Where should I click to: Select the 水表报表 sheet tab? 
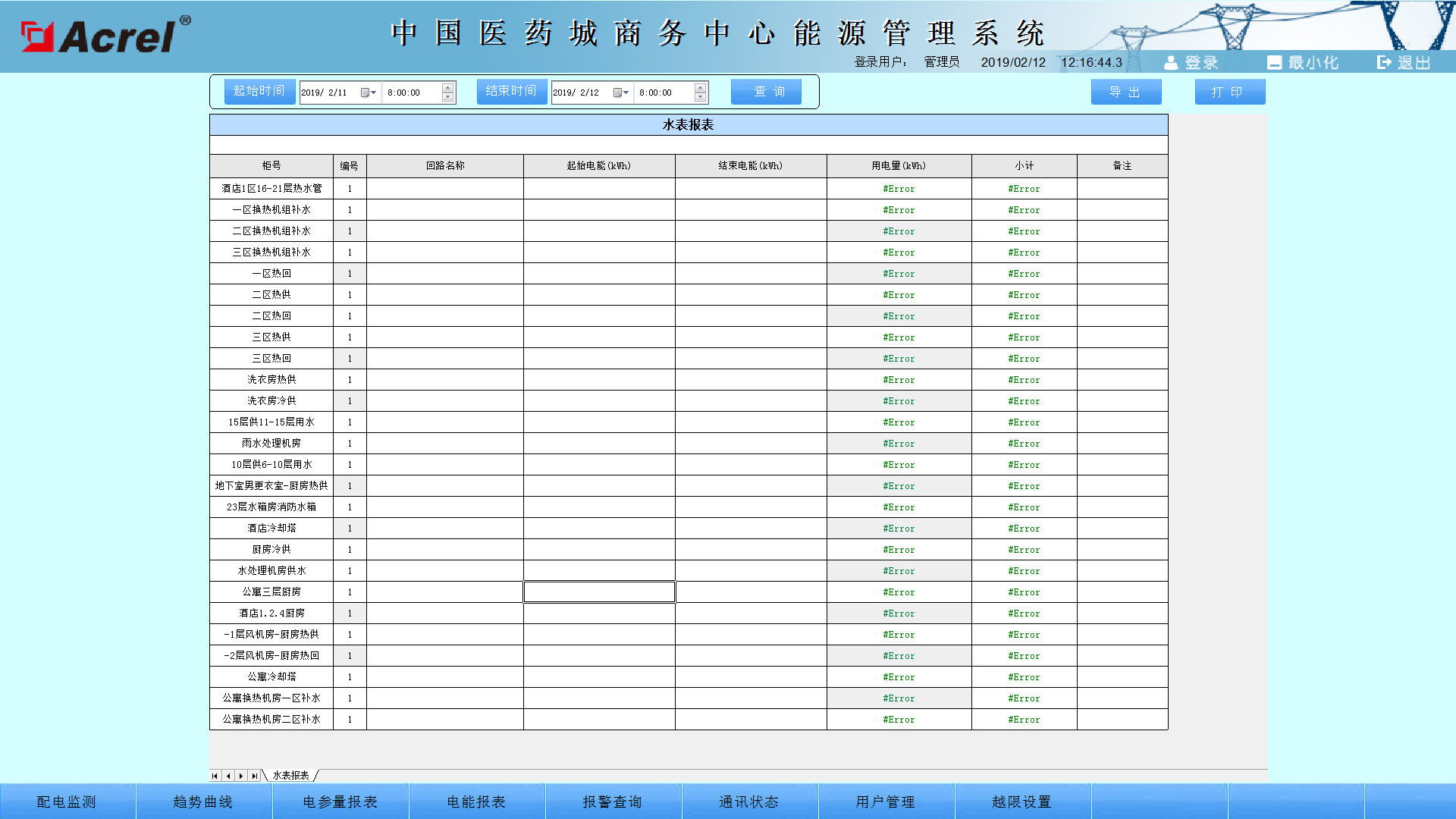point(290,776)
